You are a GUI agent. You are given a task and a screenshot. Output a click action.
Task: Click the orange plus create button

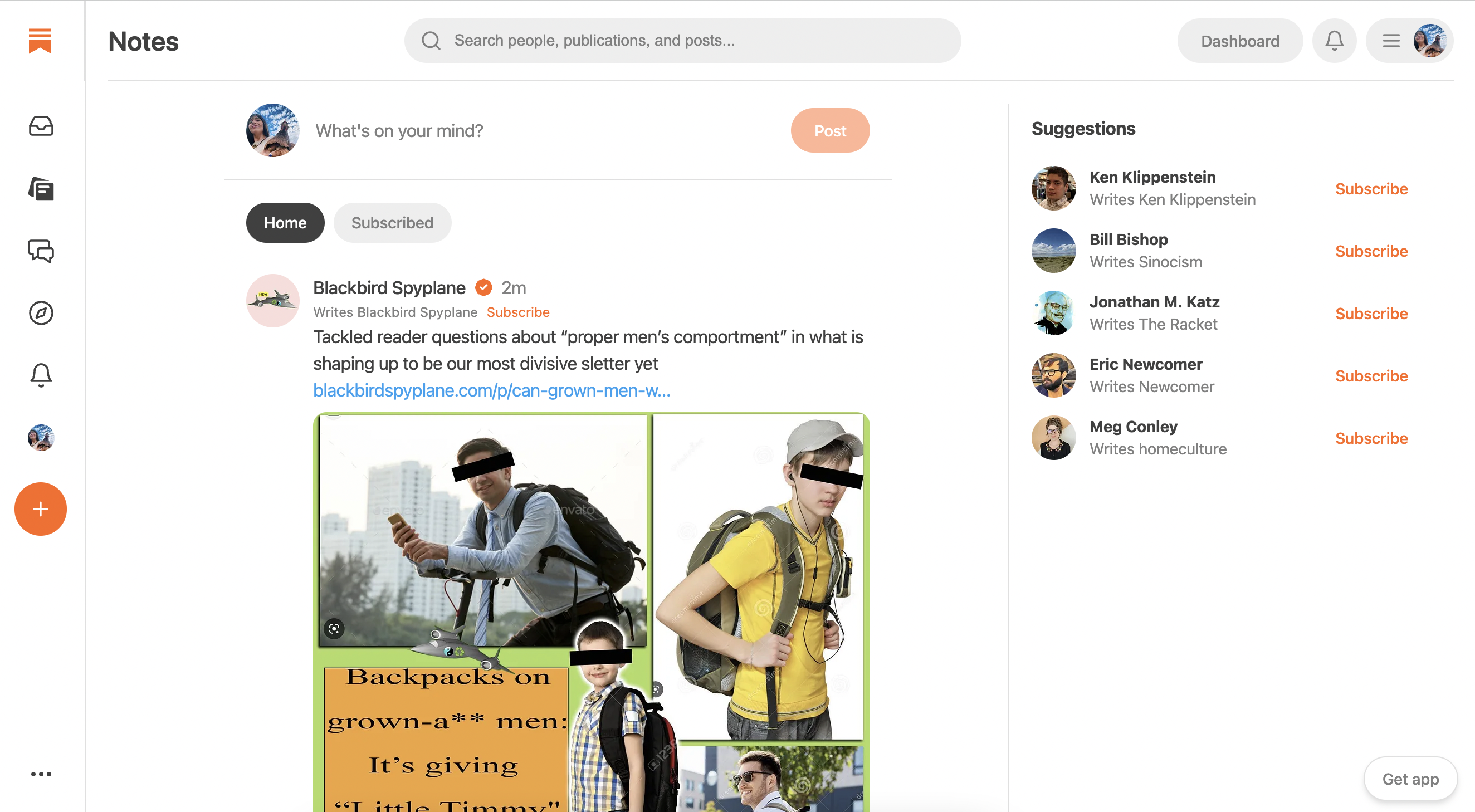point(40,508)
